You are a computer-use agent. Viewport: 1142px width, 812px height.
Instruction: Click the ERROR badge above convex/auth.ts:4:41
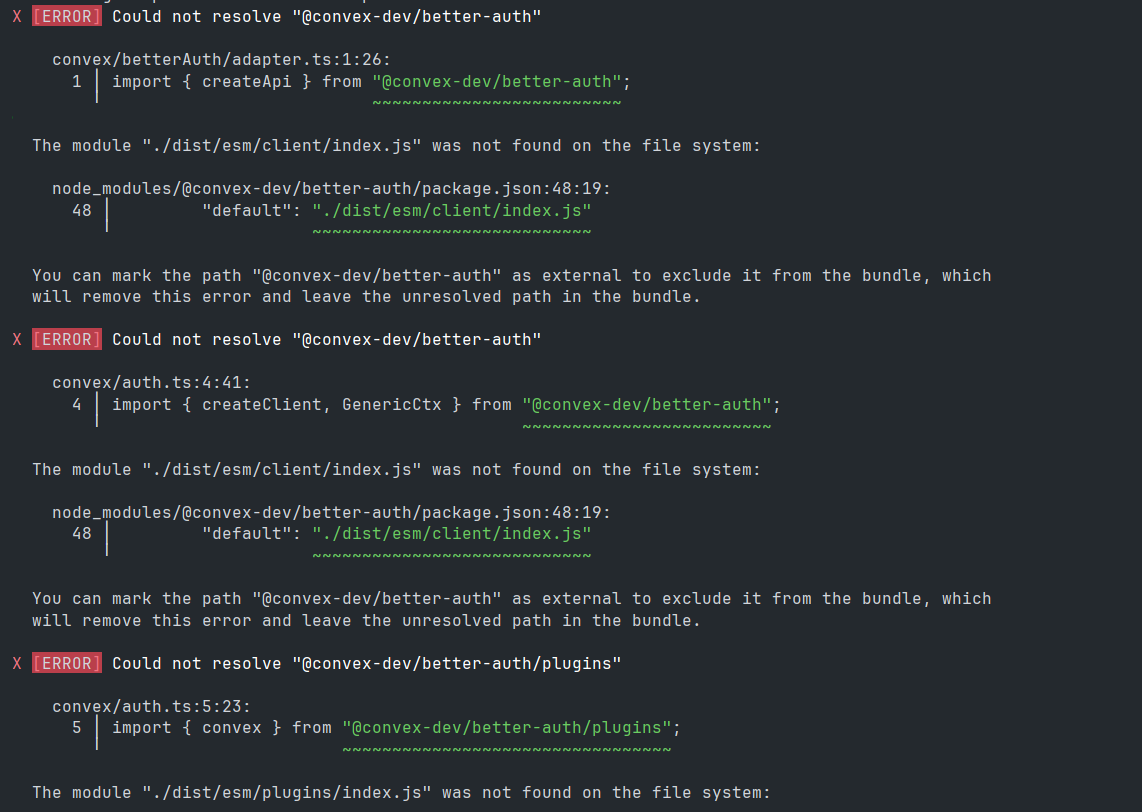pyautogui.click(x=67, y=340)
